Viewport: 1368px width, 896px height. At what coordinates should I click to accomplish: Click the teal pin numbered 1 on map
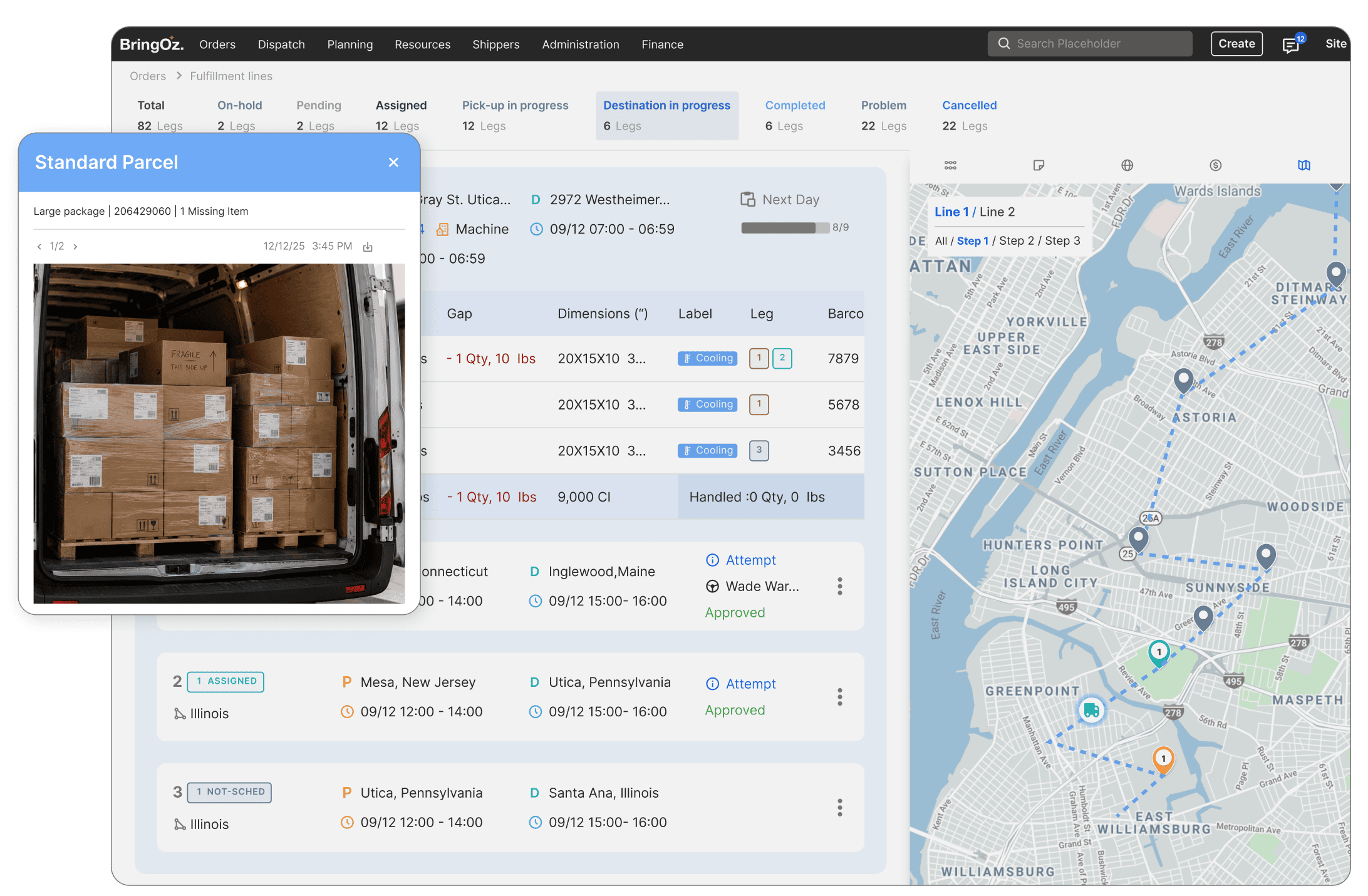(x=1159, y=653)
